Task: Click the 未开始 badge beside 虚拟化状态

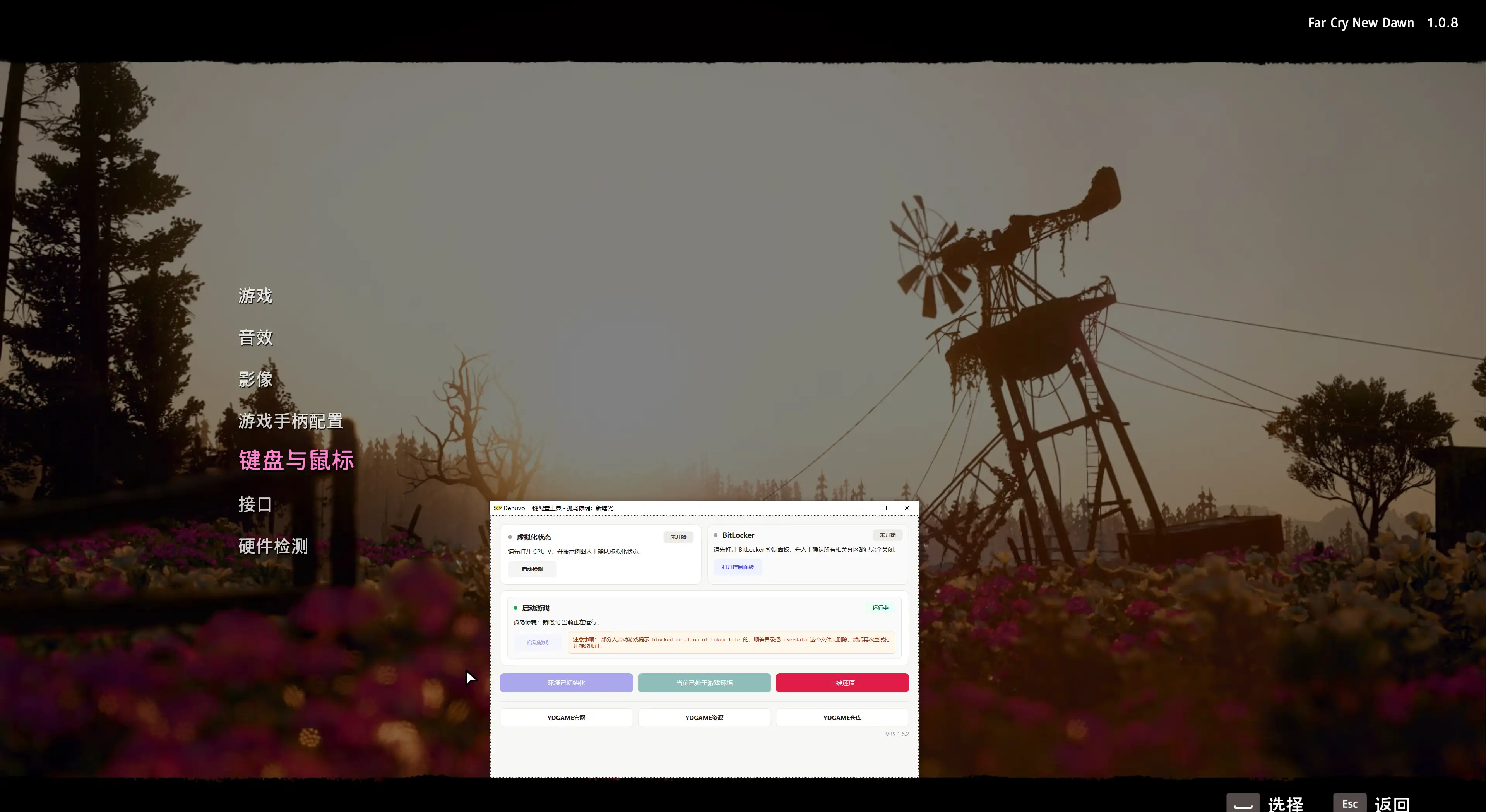Action: 678,537
